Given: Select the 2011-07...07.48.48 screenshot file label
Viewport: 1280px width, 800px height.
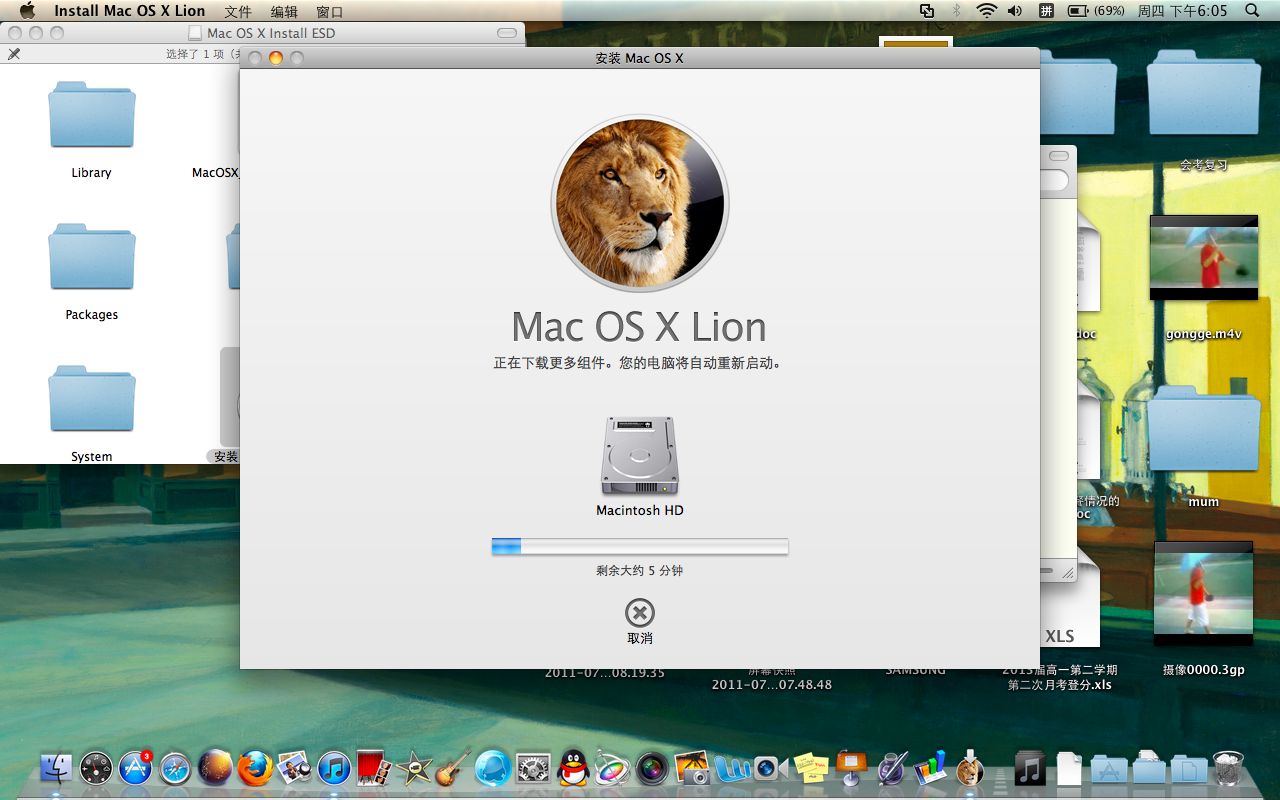Looking at the screenshot, I should tap(771, 685).
